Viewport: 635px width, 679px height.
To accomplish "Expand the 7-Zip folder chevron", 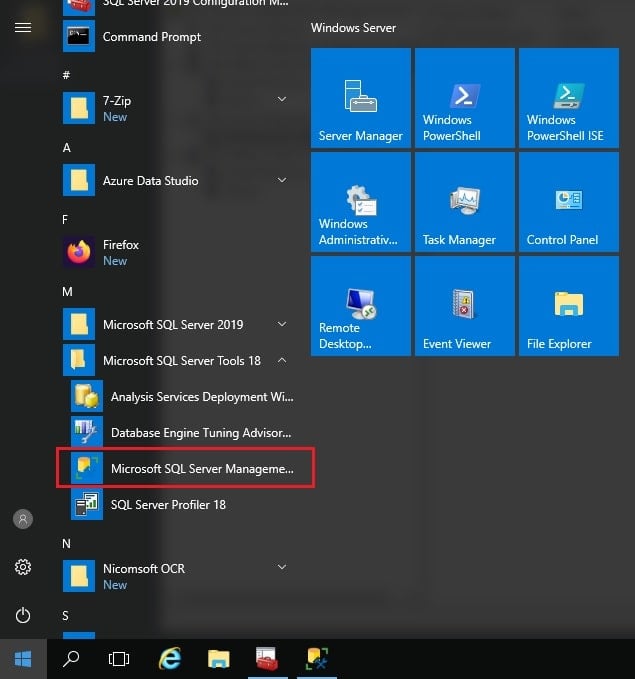I will point(282,100).
